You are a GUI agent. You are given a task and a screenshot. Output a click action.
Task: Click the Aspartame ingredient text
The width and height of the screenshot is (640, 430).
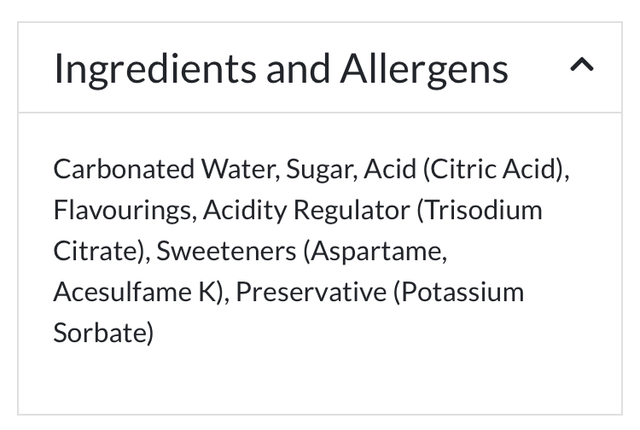(378, 251)
